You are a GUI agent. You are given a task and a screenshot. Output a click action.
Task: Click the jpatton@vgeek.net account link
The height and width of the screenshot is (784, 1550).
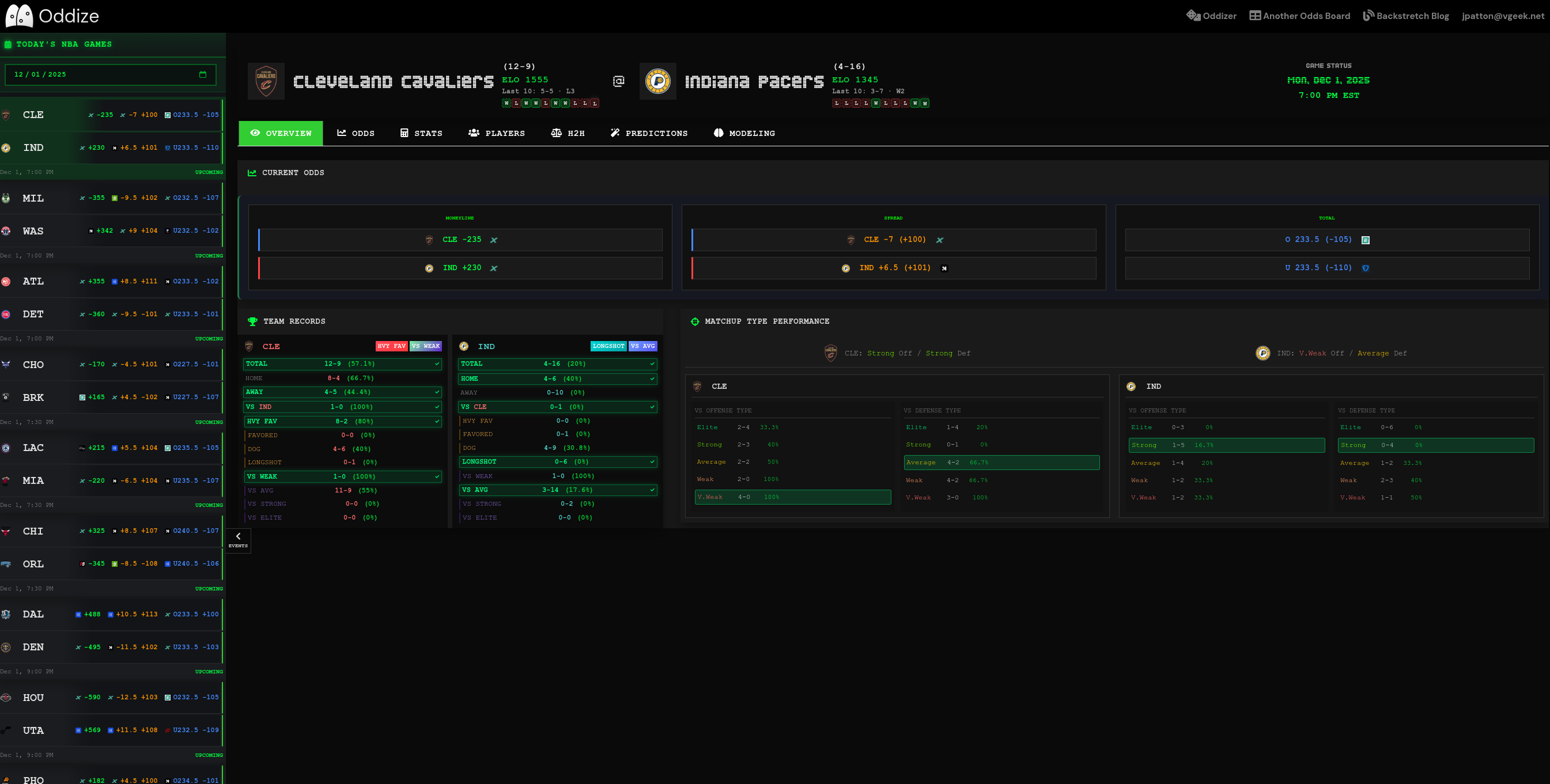[1503, 16]
